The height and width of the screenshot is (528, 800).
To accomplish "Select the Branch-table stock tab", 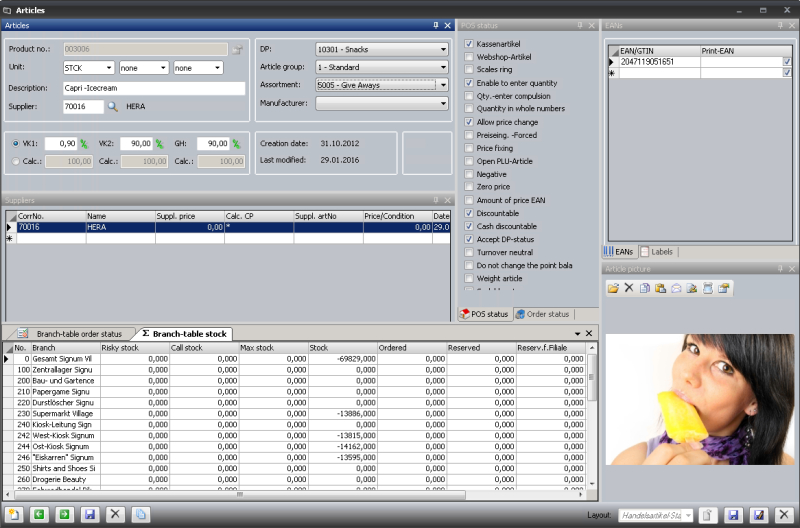I will point(184,334).
